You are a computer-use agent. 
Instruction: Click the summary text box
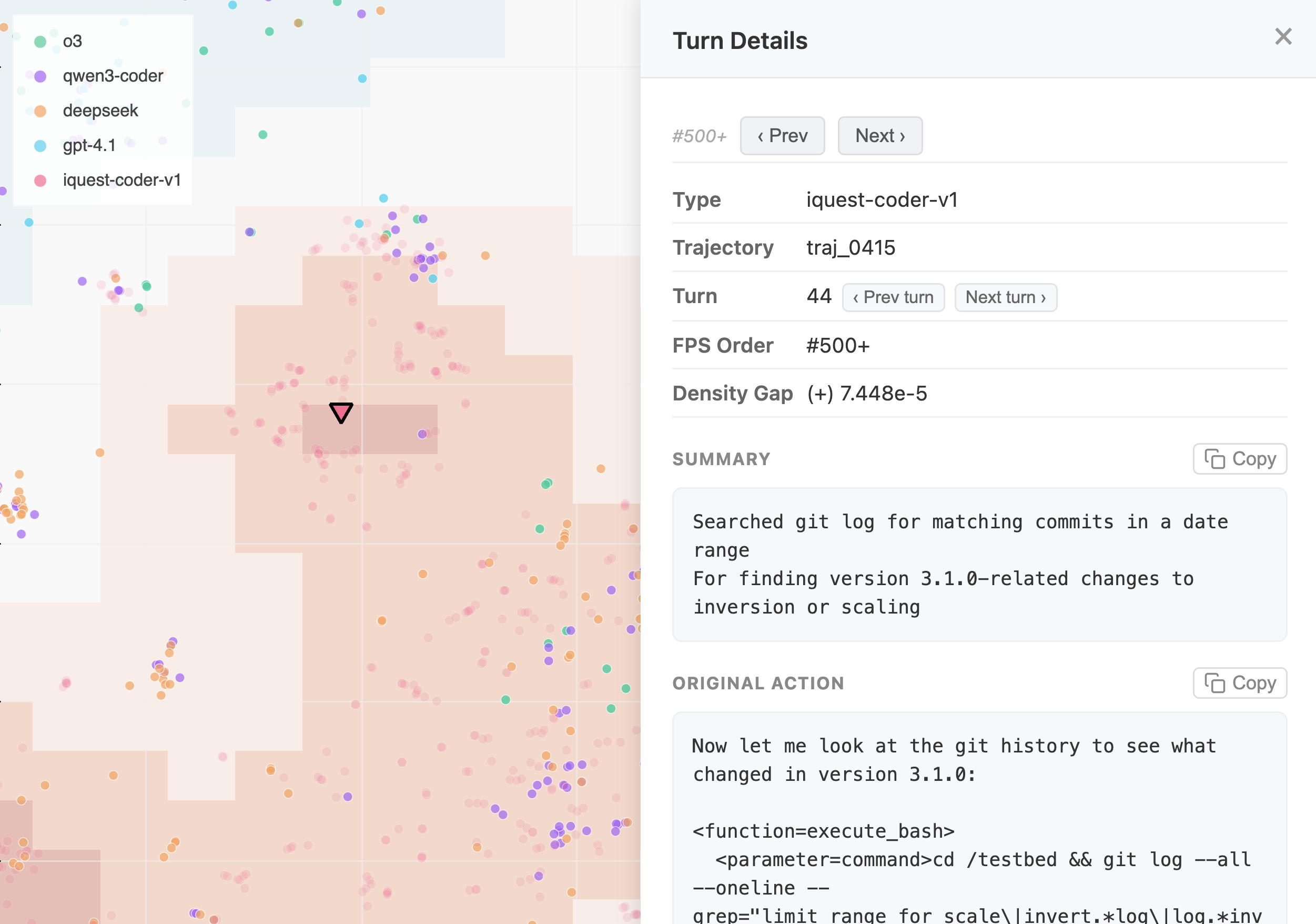click(979, 565)
